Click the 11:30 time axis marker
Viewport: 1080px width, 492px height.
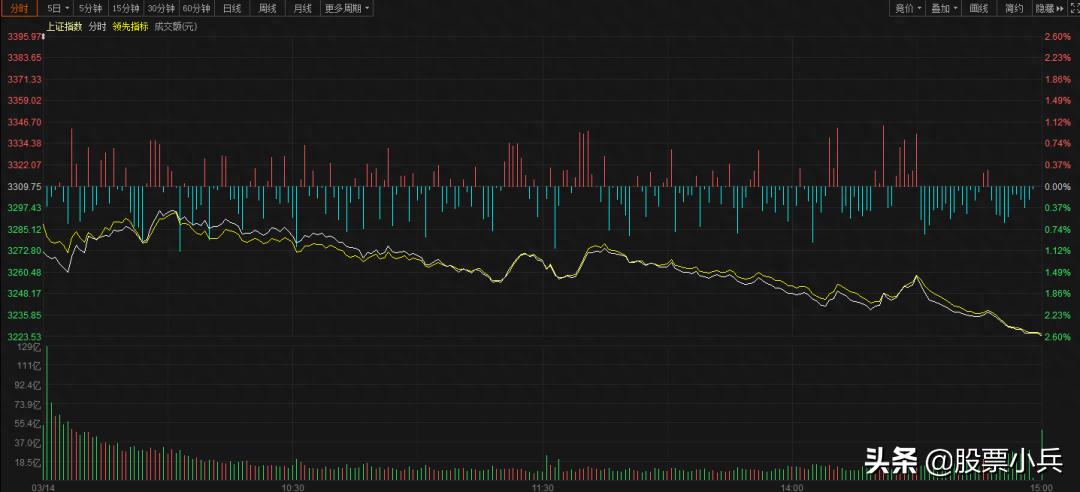pyautogui.click(x=542, y=487)
